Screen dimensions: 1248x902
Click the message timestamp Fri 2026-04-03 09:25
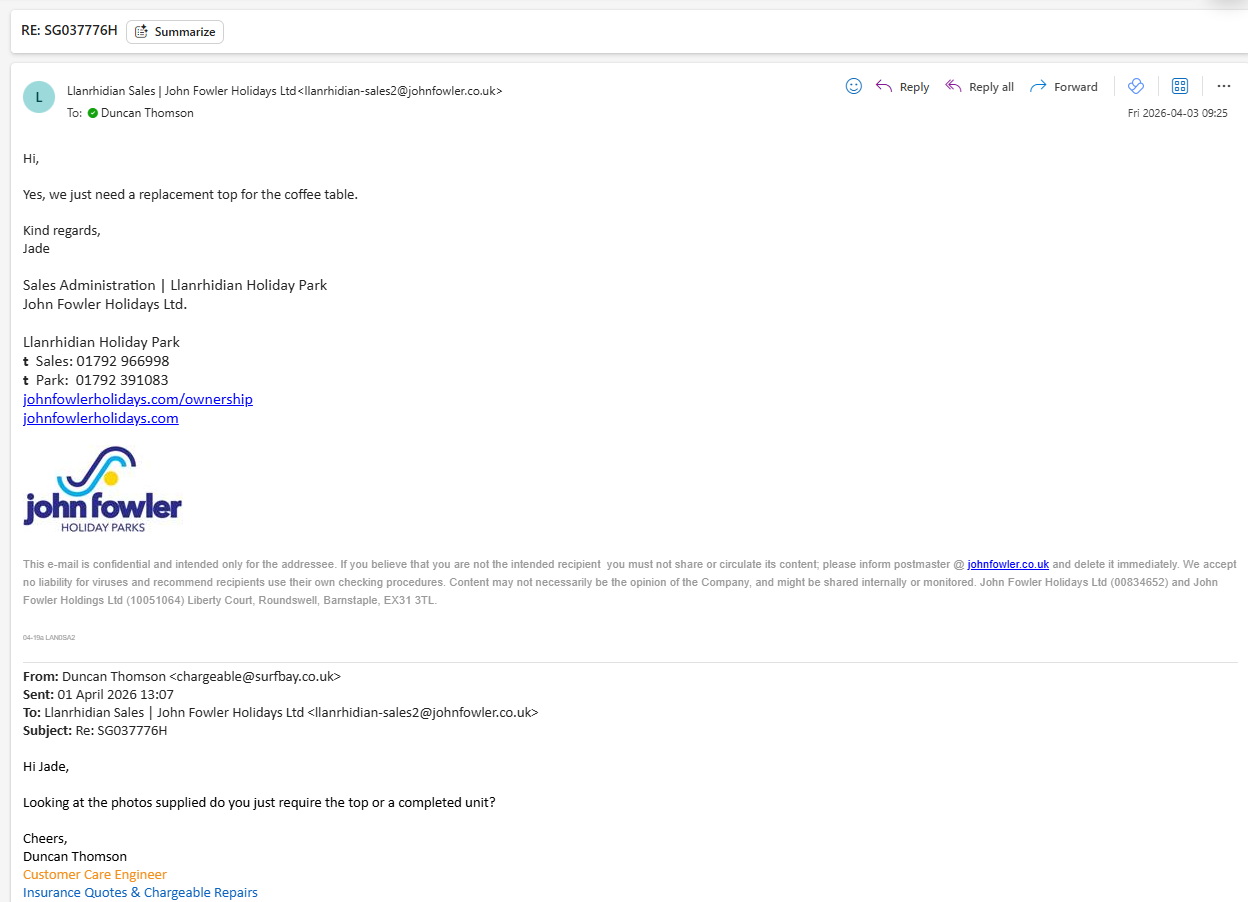tap(1177, 113)
